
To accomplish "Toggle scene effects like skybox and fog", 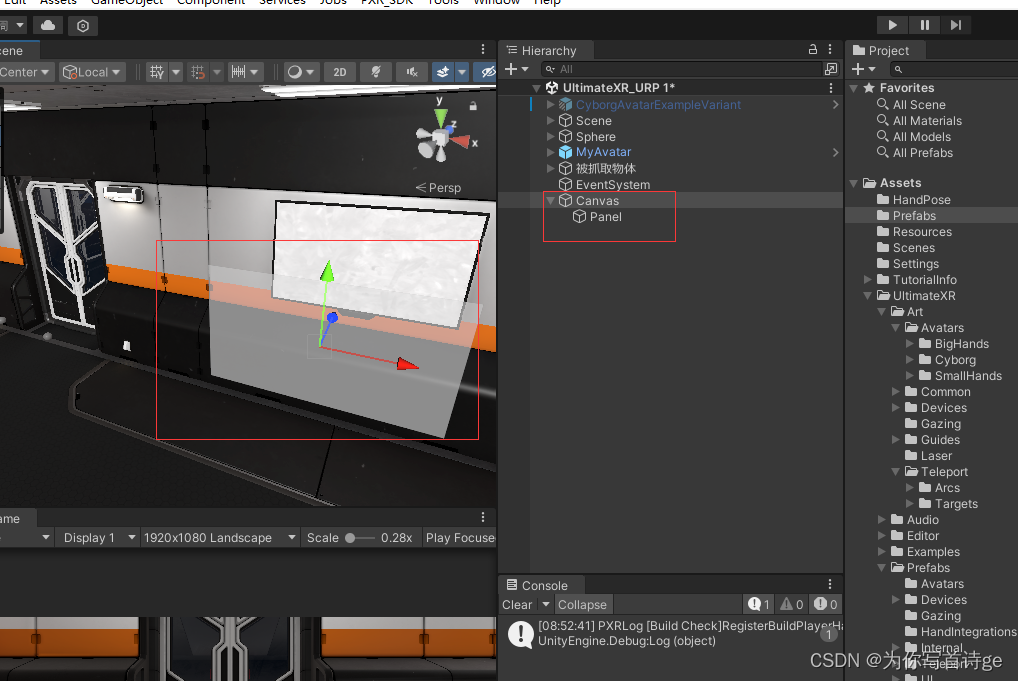I will 443,72.
